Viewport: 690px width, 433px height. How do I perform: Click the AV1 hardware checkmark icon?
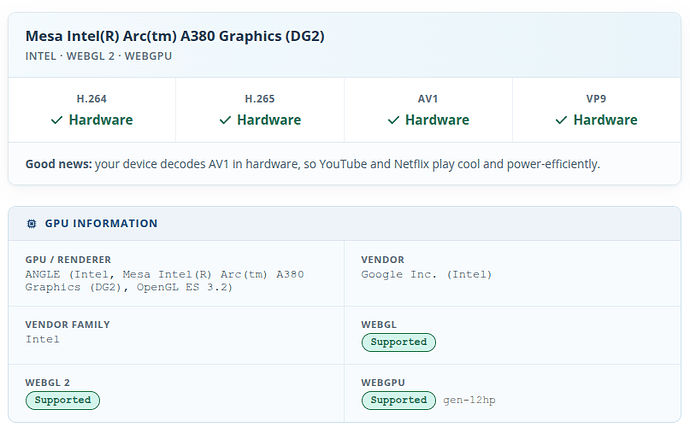(393, 120)
